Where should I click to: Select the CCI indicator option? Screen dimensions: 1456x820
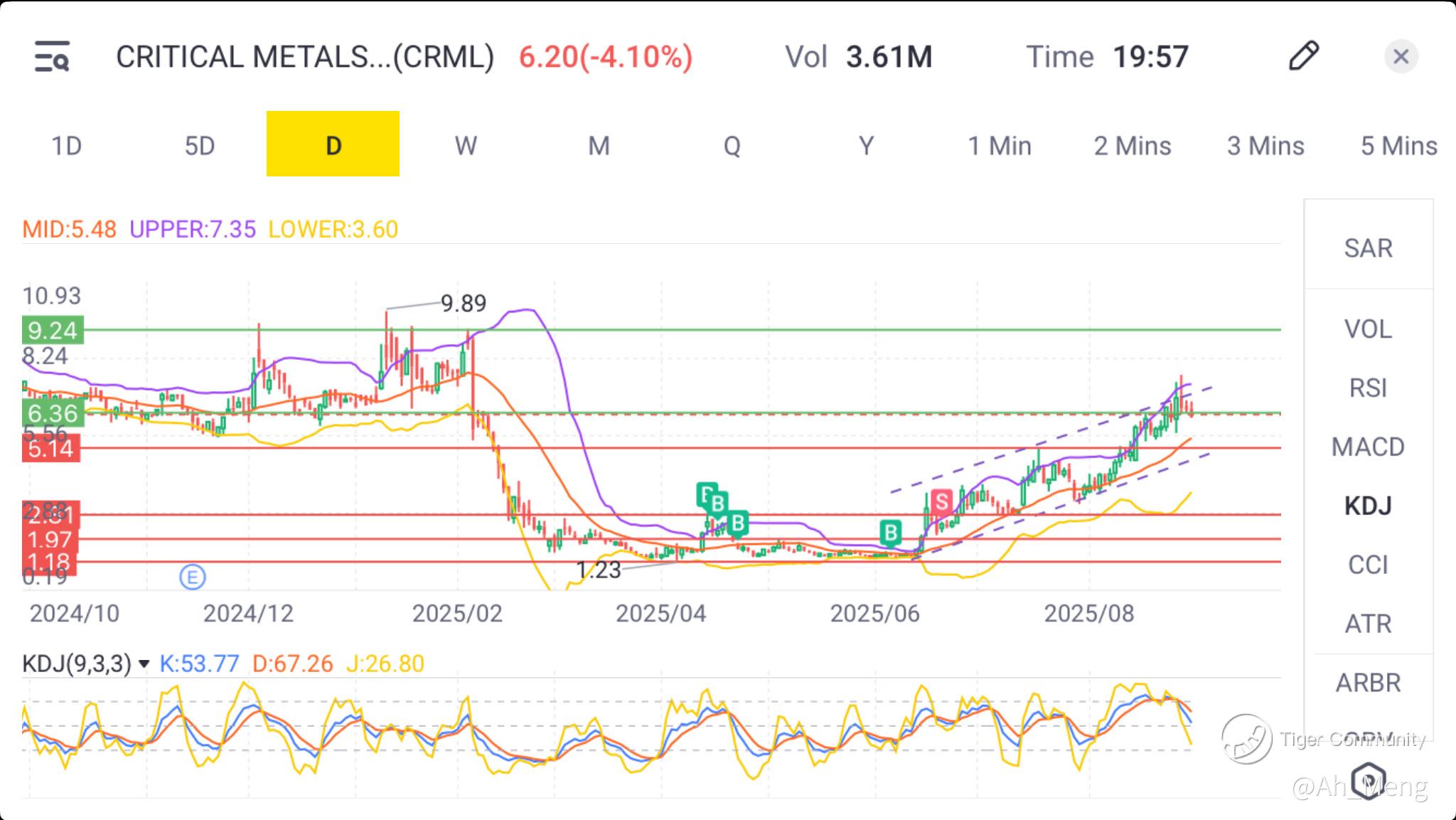[x=1368, y=565]
